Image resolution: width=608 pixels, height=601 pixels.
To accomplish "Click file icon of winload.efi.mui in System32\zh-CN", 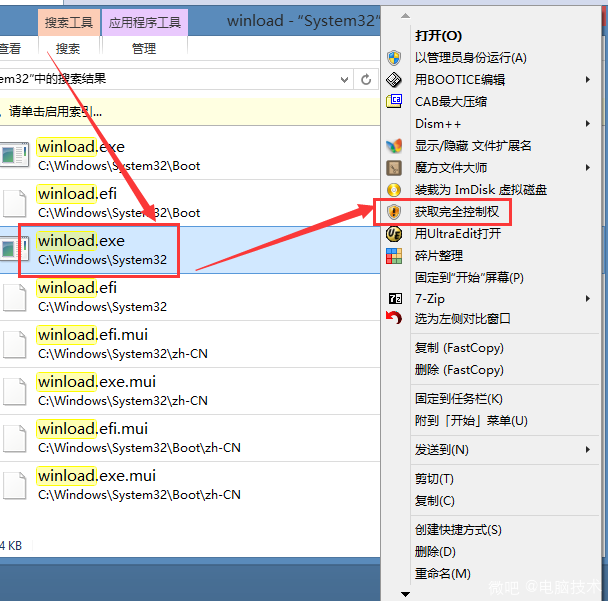I will tap(15, 344).
